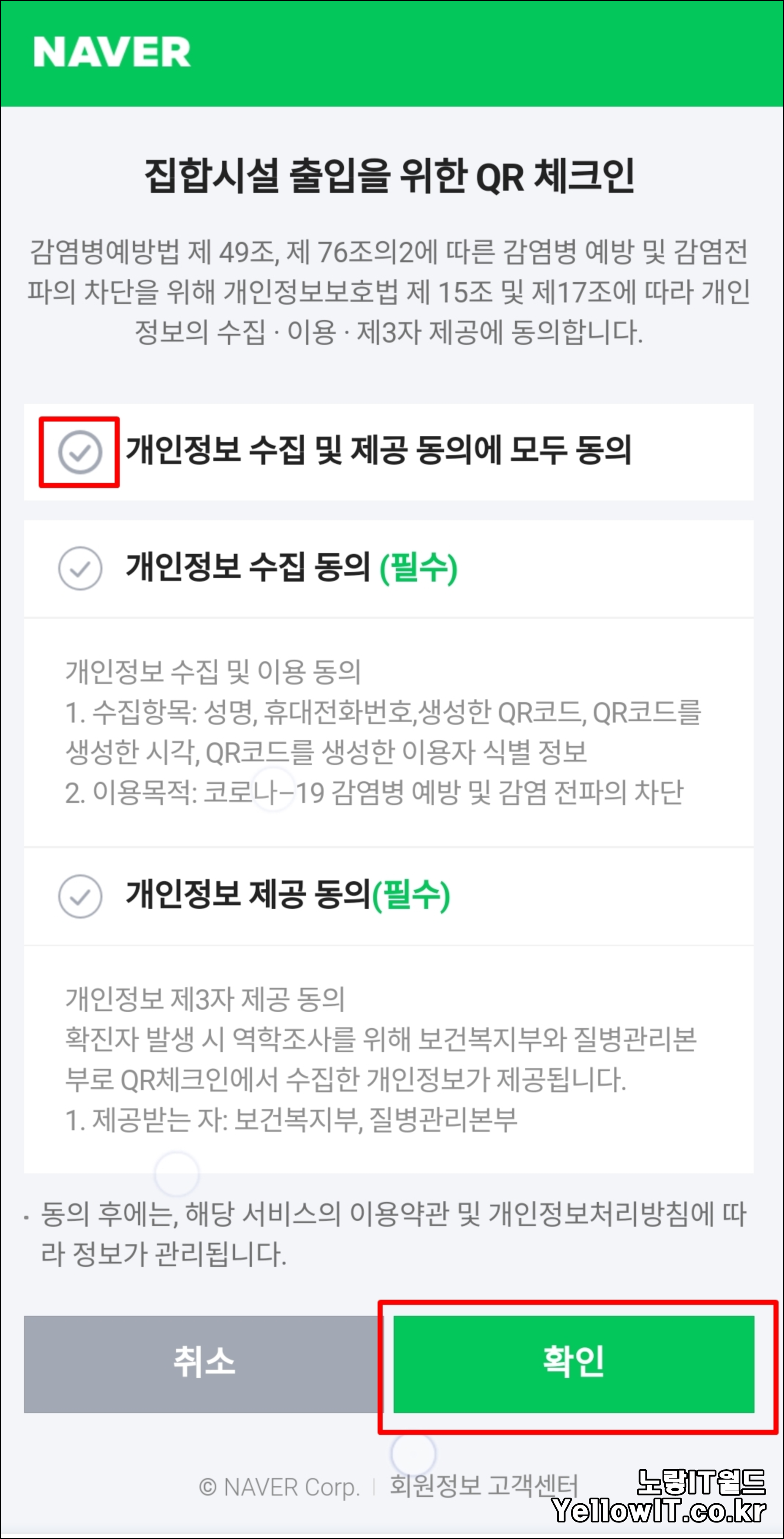Tick 개인정보 제공 동의(필수) checkbox

click(80, 896)
